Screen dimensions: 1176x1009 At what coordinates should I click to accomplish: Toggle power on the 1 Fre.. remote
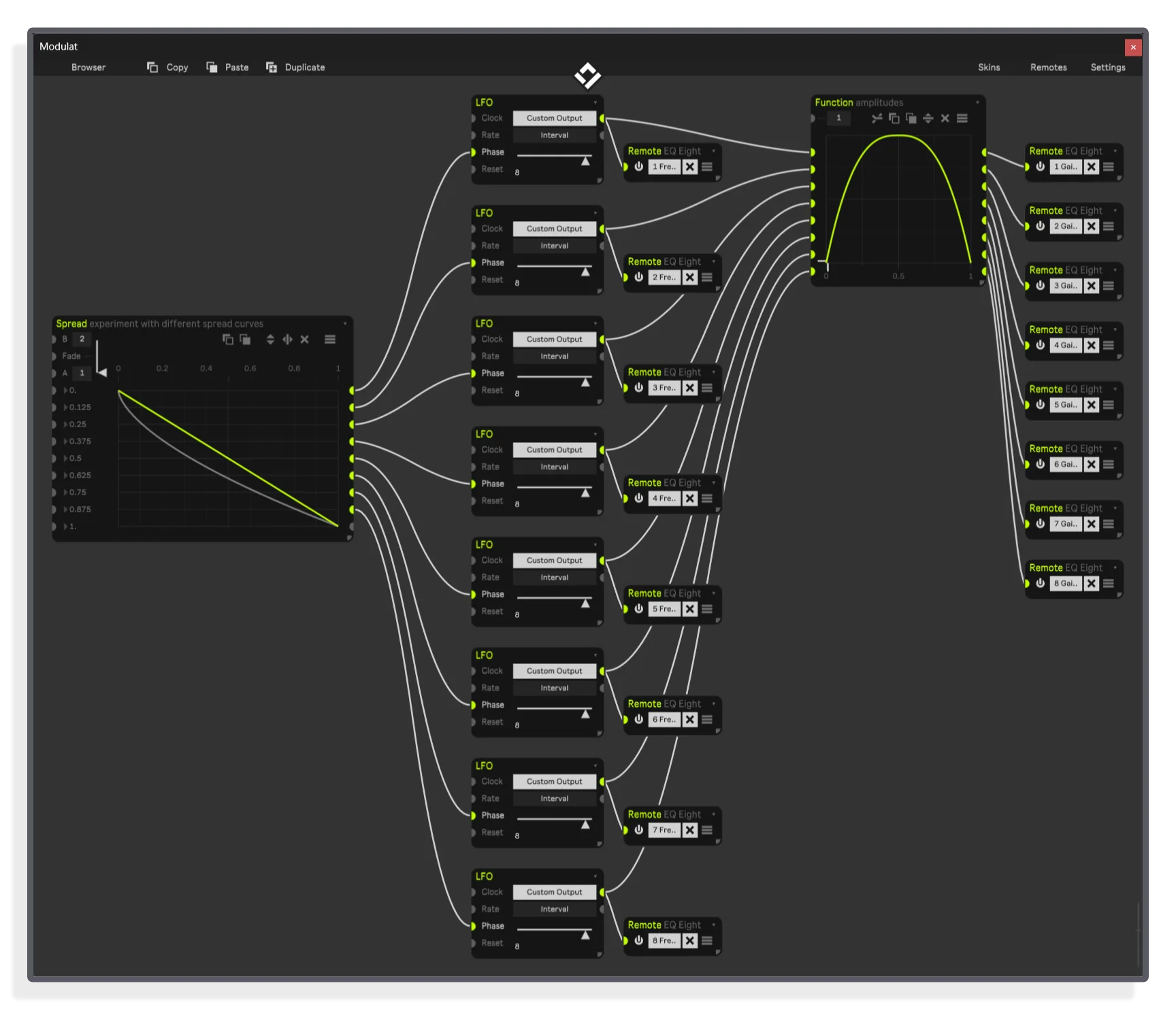tap(638, 167)
